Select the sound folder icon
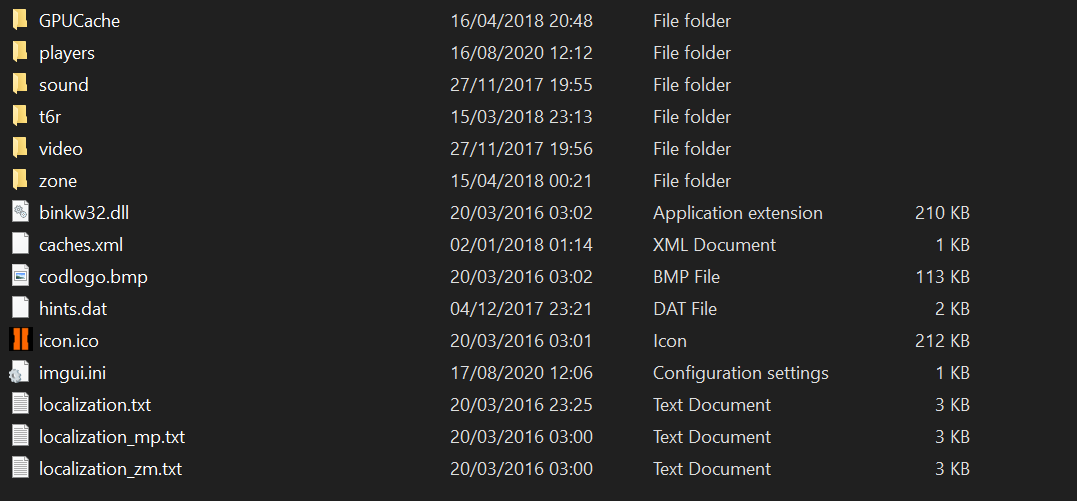The width and height of the screenshot is (1077, 501). tap(21, 85)
